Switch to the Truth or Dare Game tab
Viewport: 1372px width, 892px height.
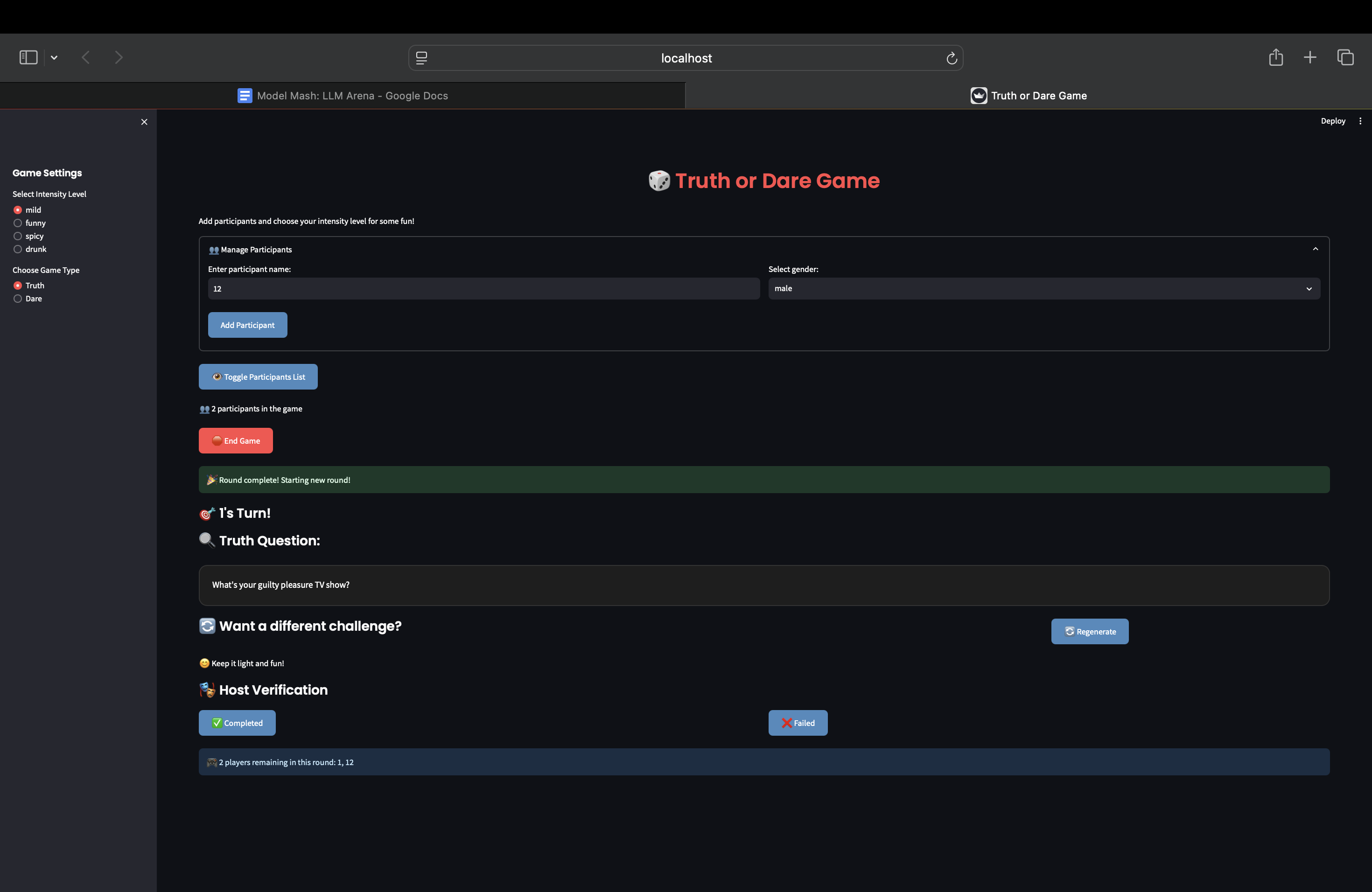1038,95
